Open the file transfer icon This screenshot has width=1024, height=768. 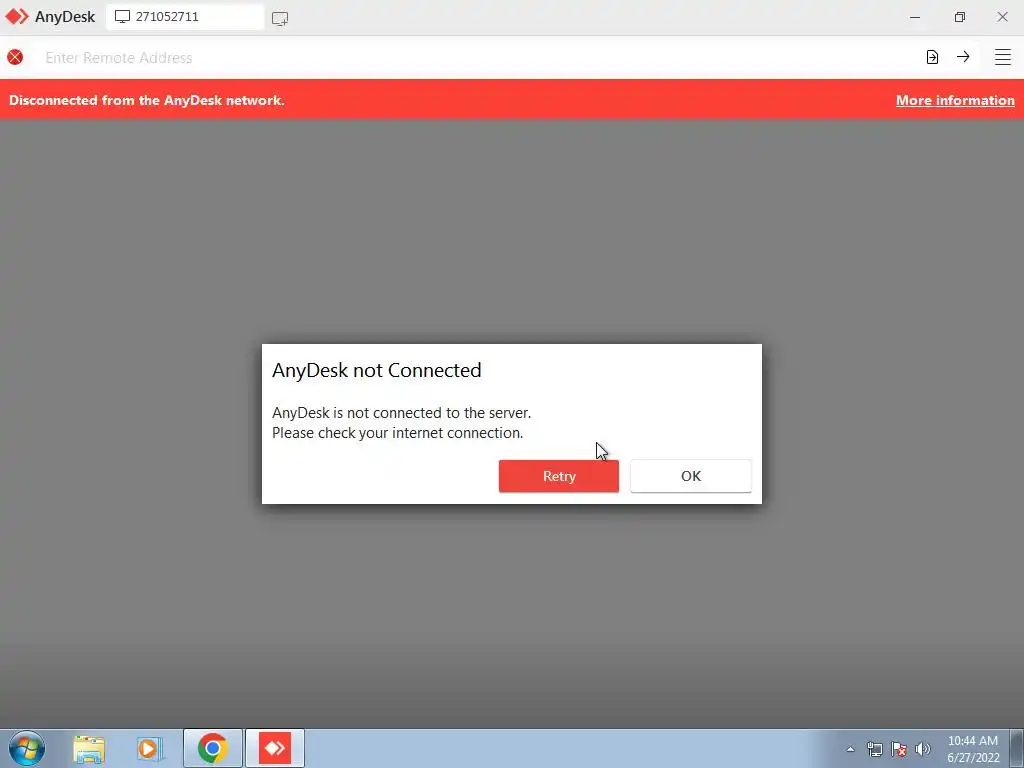pyautogui.click(x=932, y=57)
